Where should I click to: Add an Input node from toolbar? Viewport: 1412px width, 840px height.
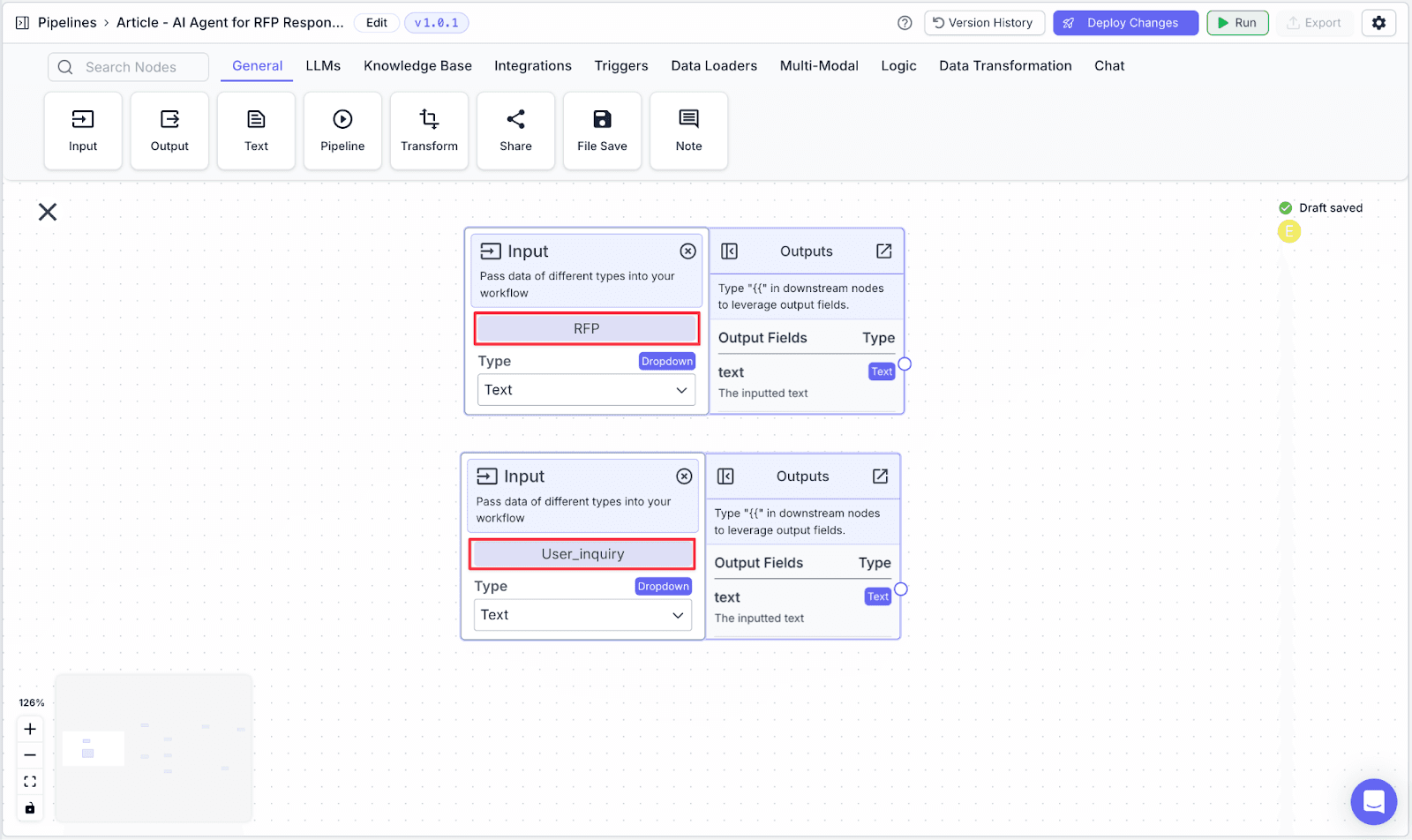click(83, 131)
